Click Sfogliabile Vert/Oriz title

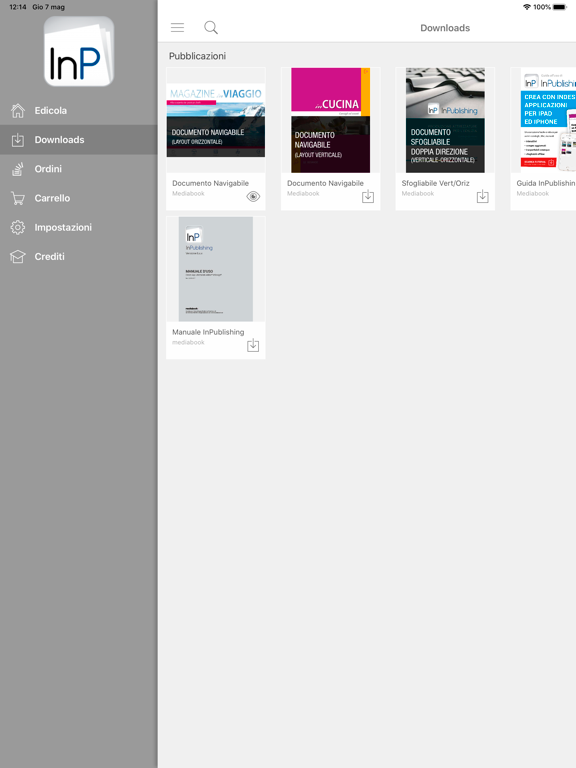435,183
